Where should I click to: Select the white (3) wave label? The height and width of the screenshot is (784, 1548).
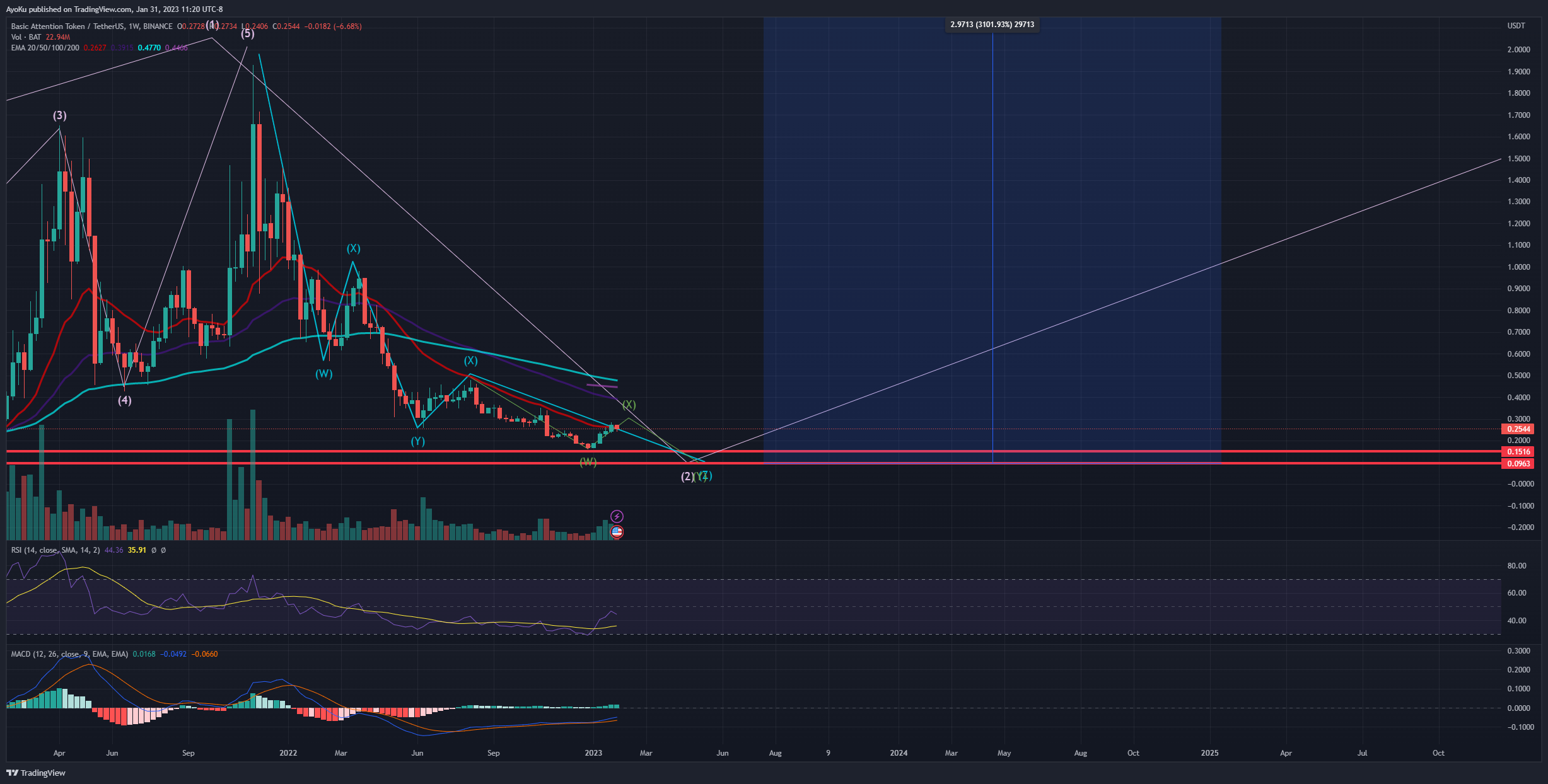click(59, 116)
